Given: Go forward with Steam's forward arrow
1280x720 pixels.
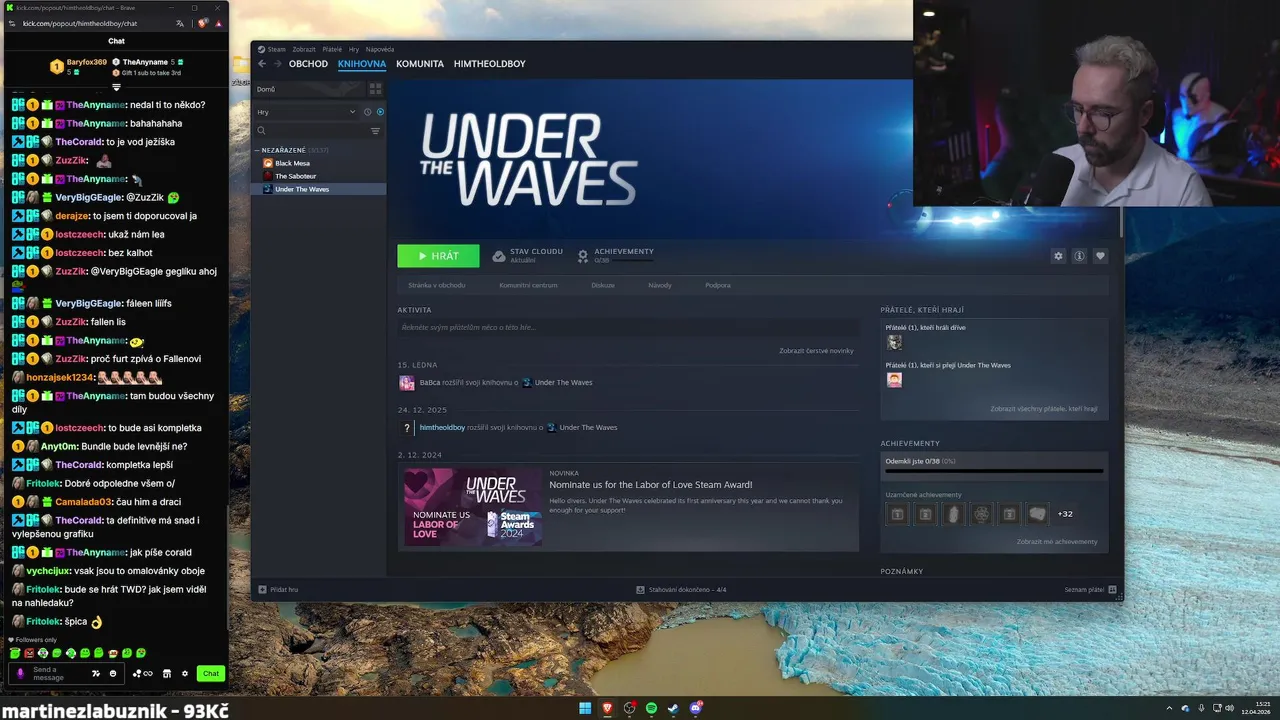Looking at the screenshot, I should coord(277,64).
